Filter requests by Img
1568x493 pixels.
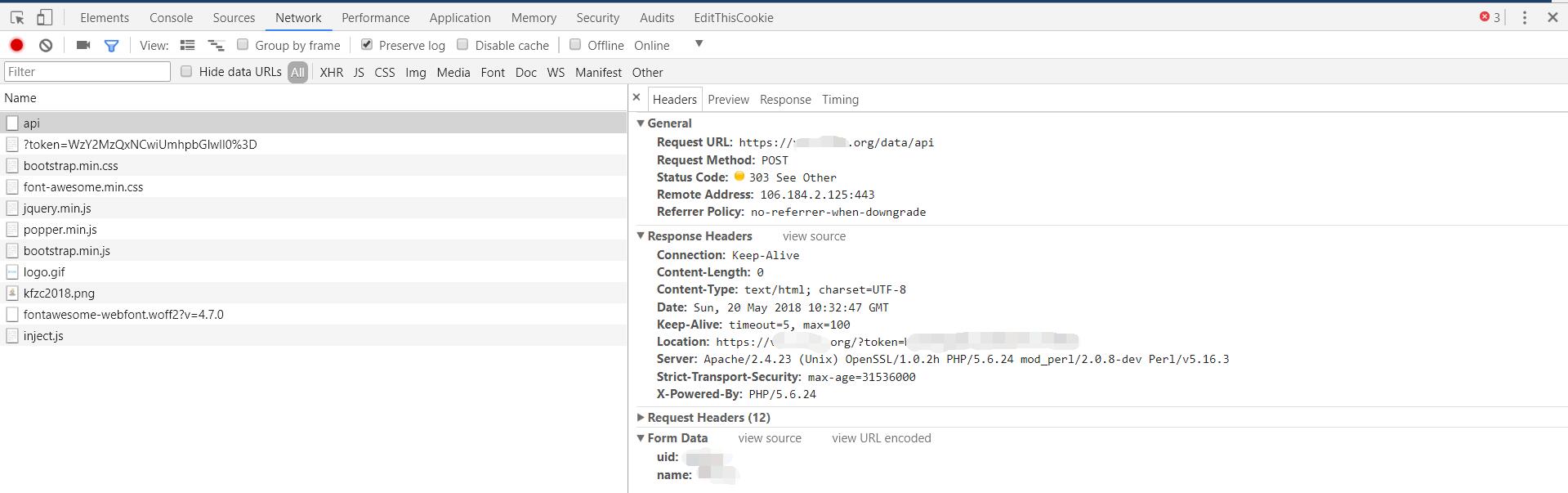[x=416, y=72]
